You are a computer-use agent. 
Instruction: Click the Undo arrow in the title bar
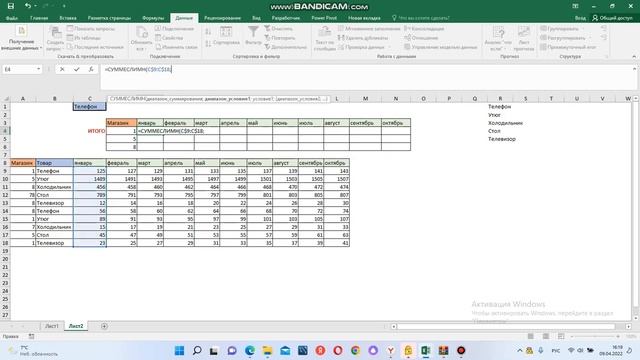(x=27, y=6)
